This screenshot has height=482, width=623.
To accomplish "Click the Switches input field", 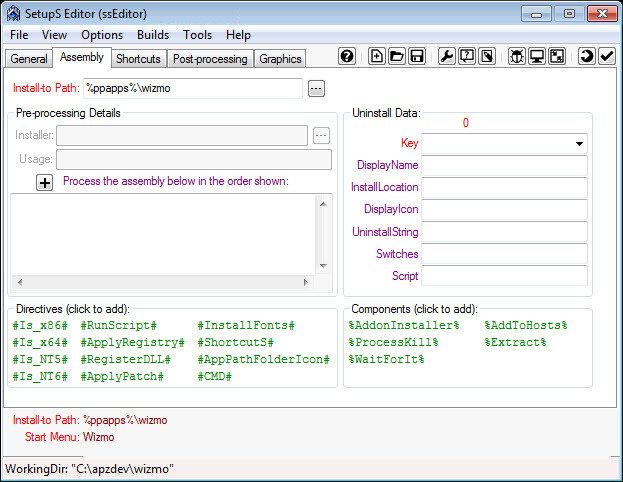I will click(x=504, y=254).
